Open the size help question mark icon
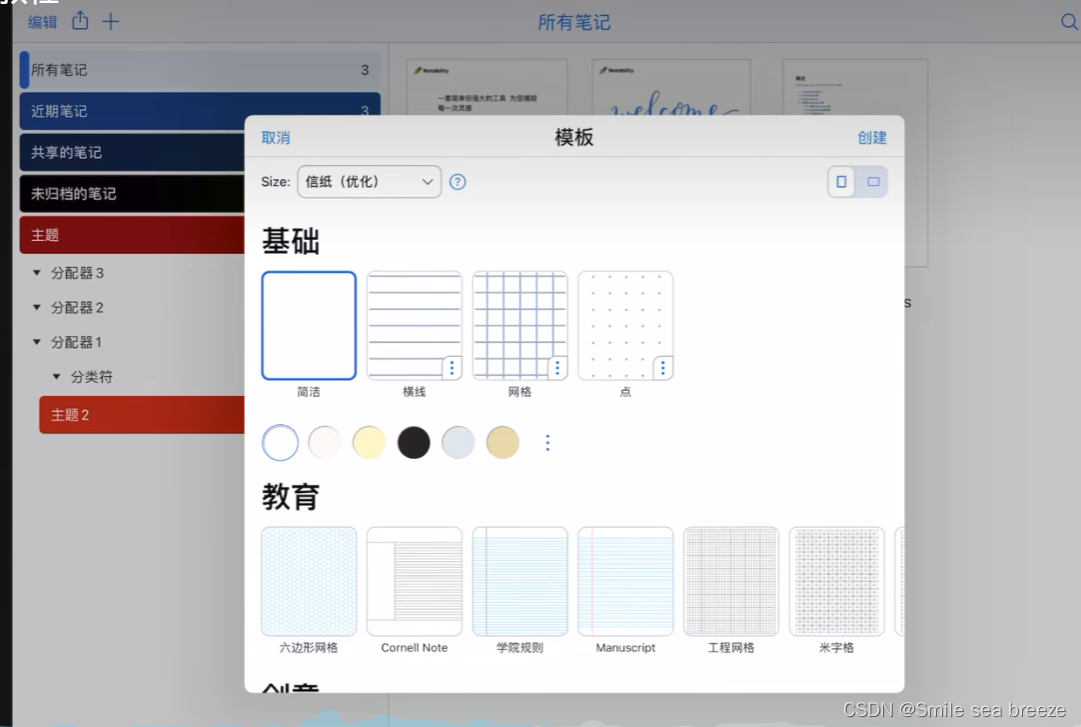The image size is (1081, 727). pos(457,182)
